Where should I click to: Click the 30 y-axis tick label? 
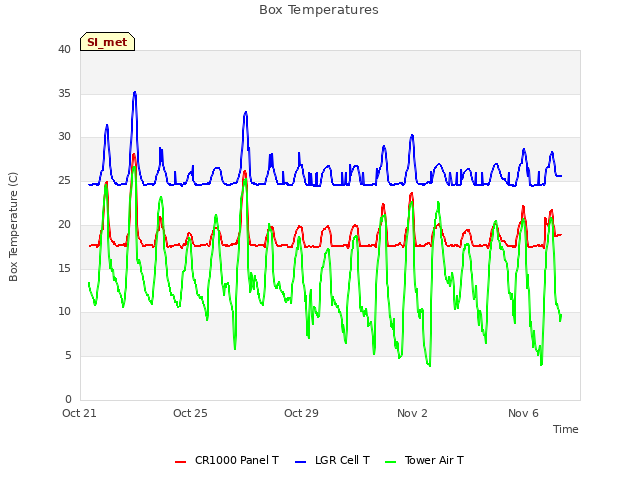(x=64, y=137)
